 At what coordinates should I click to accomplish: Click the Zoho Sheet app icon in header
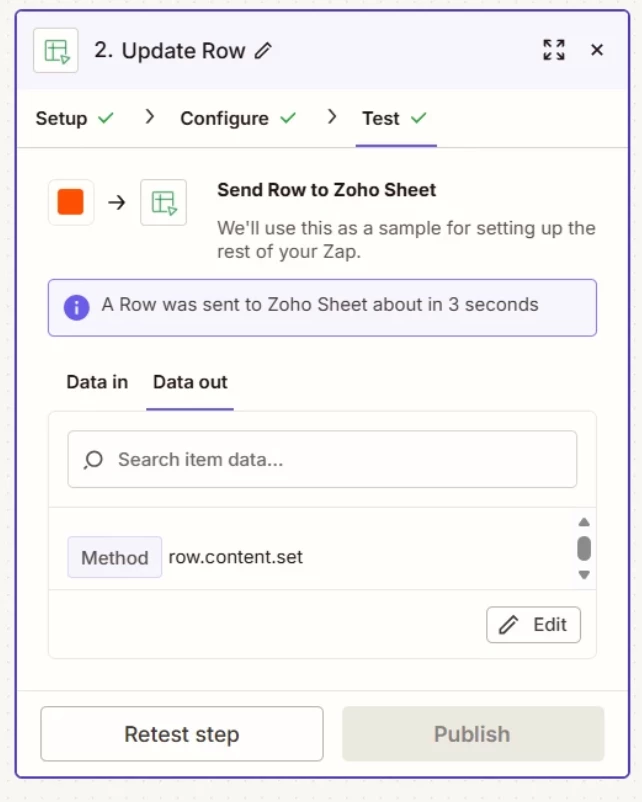point(56,51)
